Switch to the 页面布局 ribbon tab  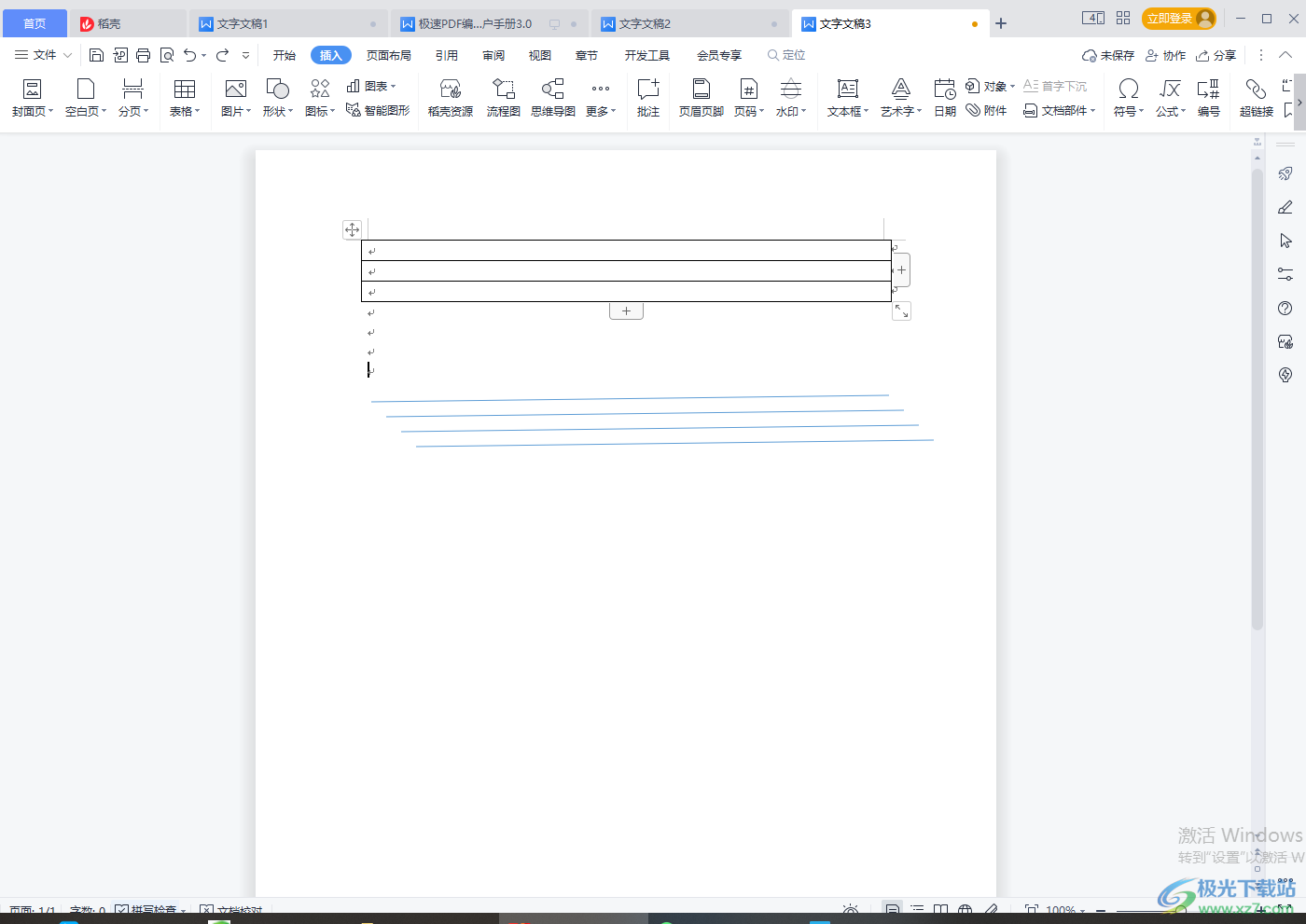(389, 55)
